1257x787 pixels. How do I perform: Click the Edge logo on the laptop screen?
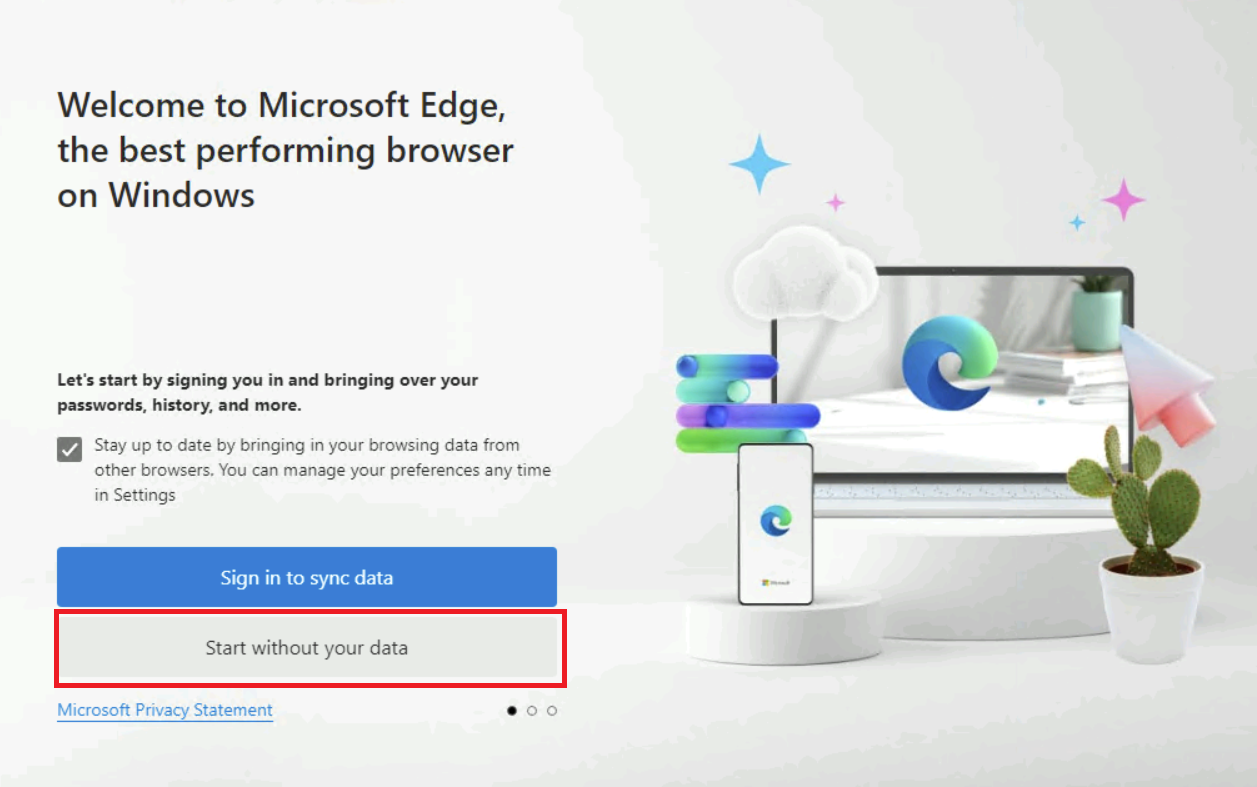[950, 362]
